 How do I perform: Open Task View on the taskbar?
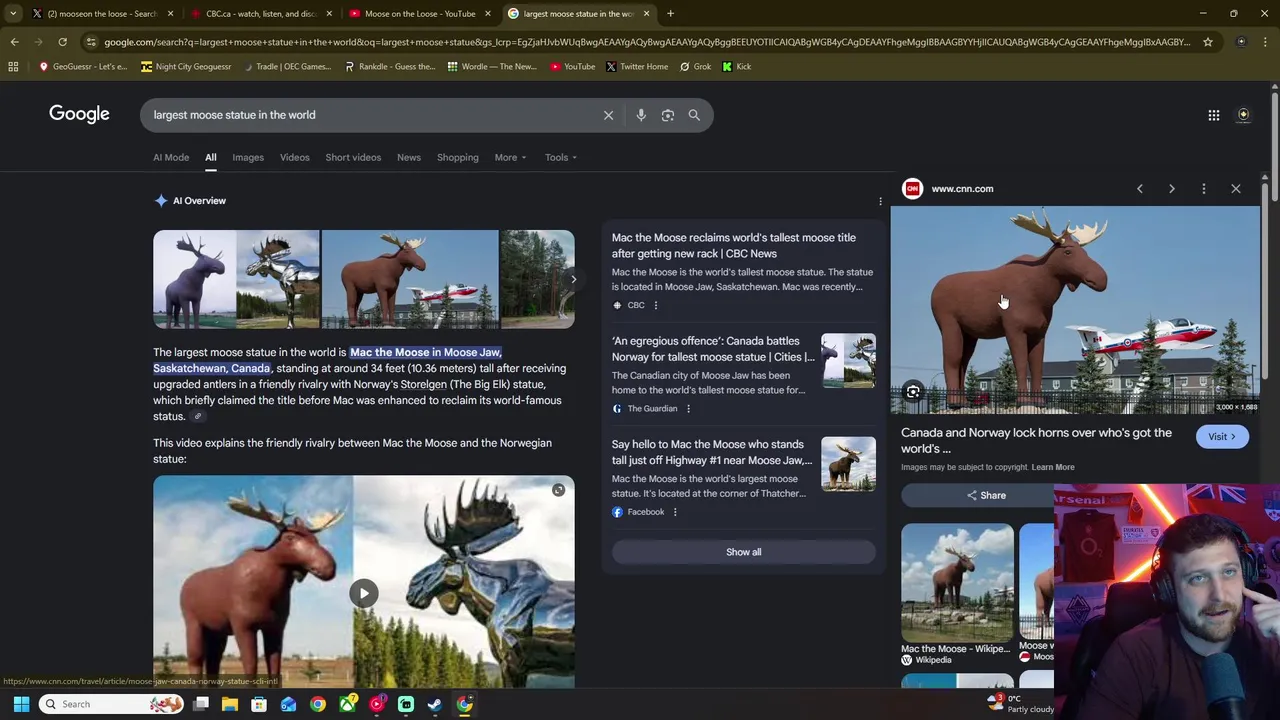pos(201,704)
